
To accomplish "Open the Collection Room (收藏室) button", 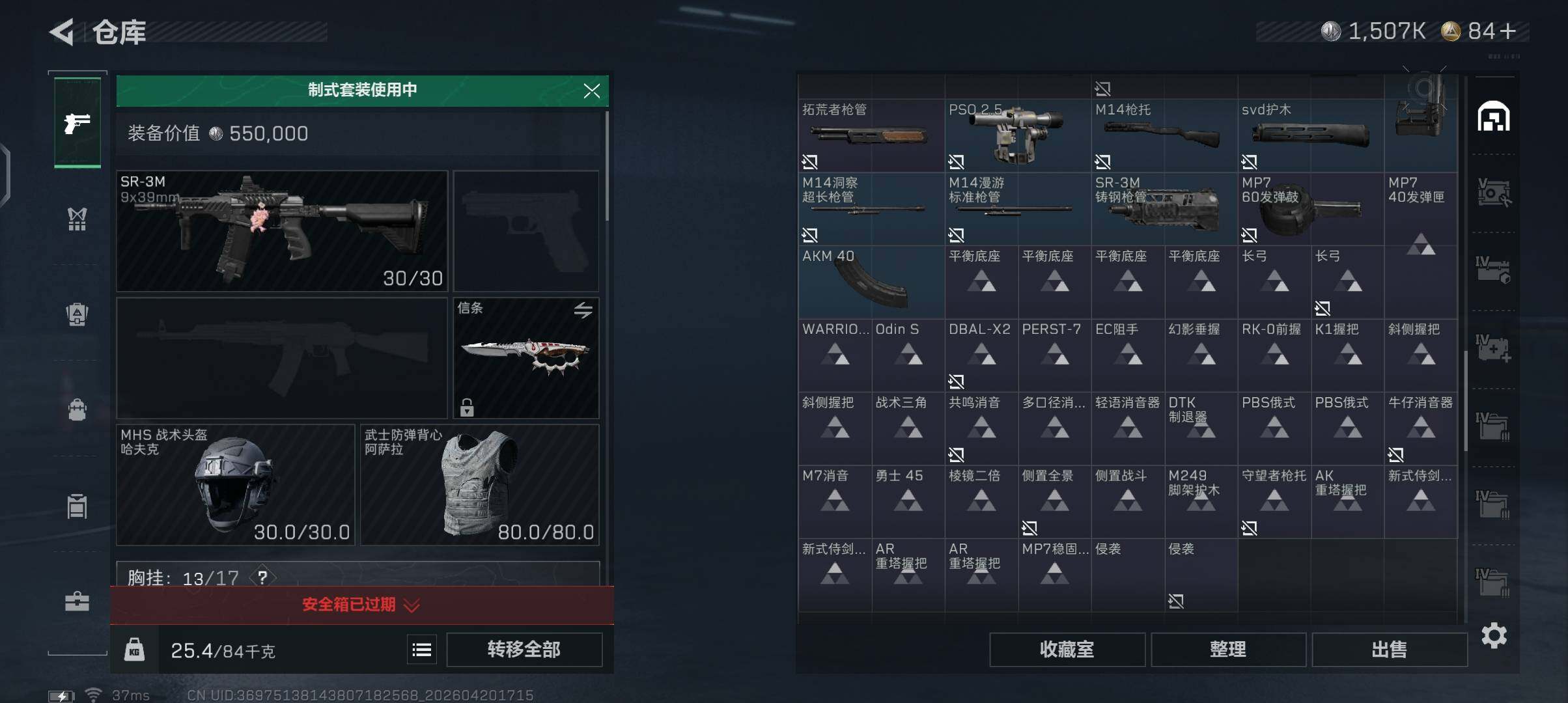I will [1067, 650].
